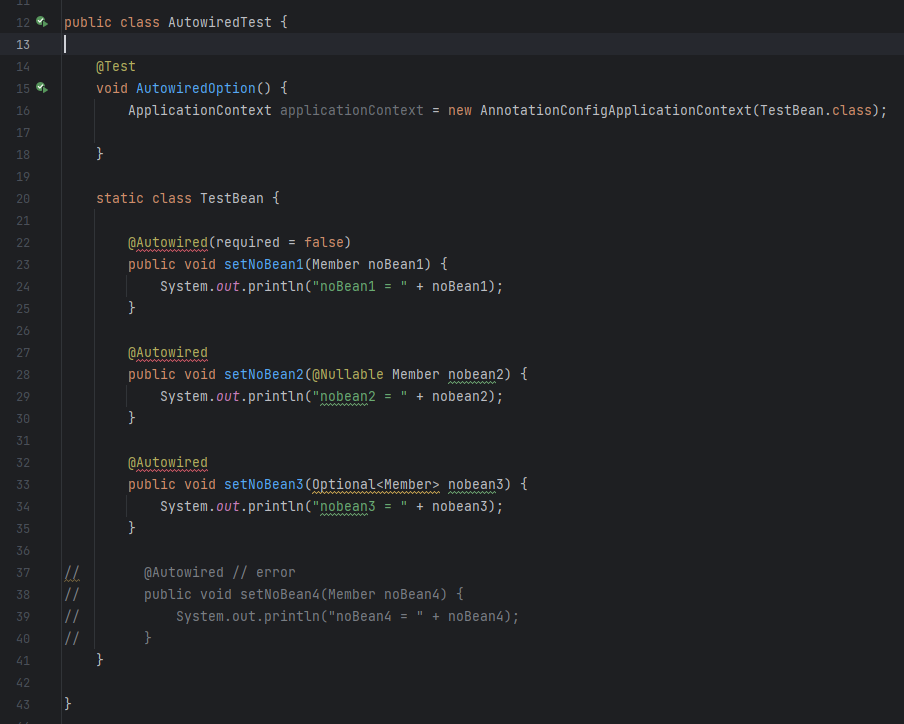Screen dimensions: 904x724
Task: Click line number 43 in the gutter
Action: click(23, 705)
